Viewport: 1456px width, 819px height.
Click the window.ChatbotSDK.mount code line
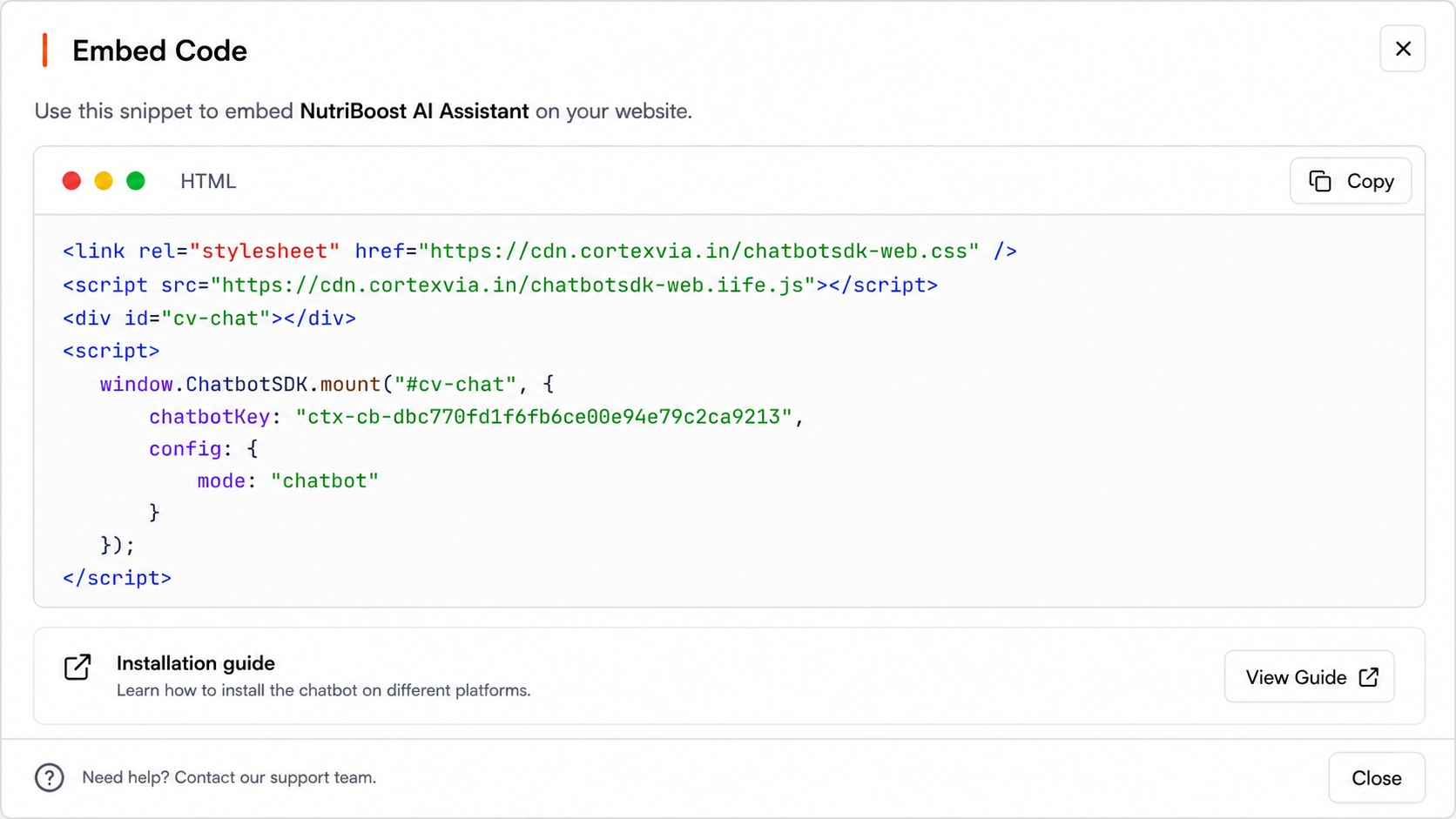pos(327,384)
